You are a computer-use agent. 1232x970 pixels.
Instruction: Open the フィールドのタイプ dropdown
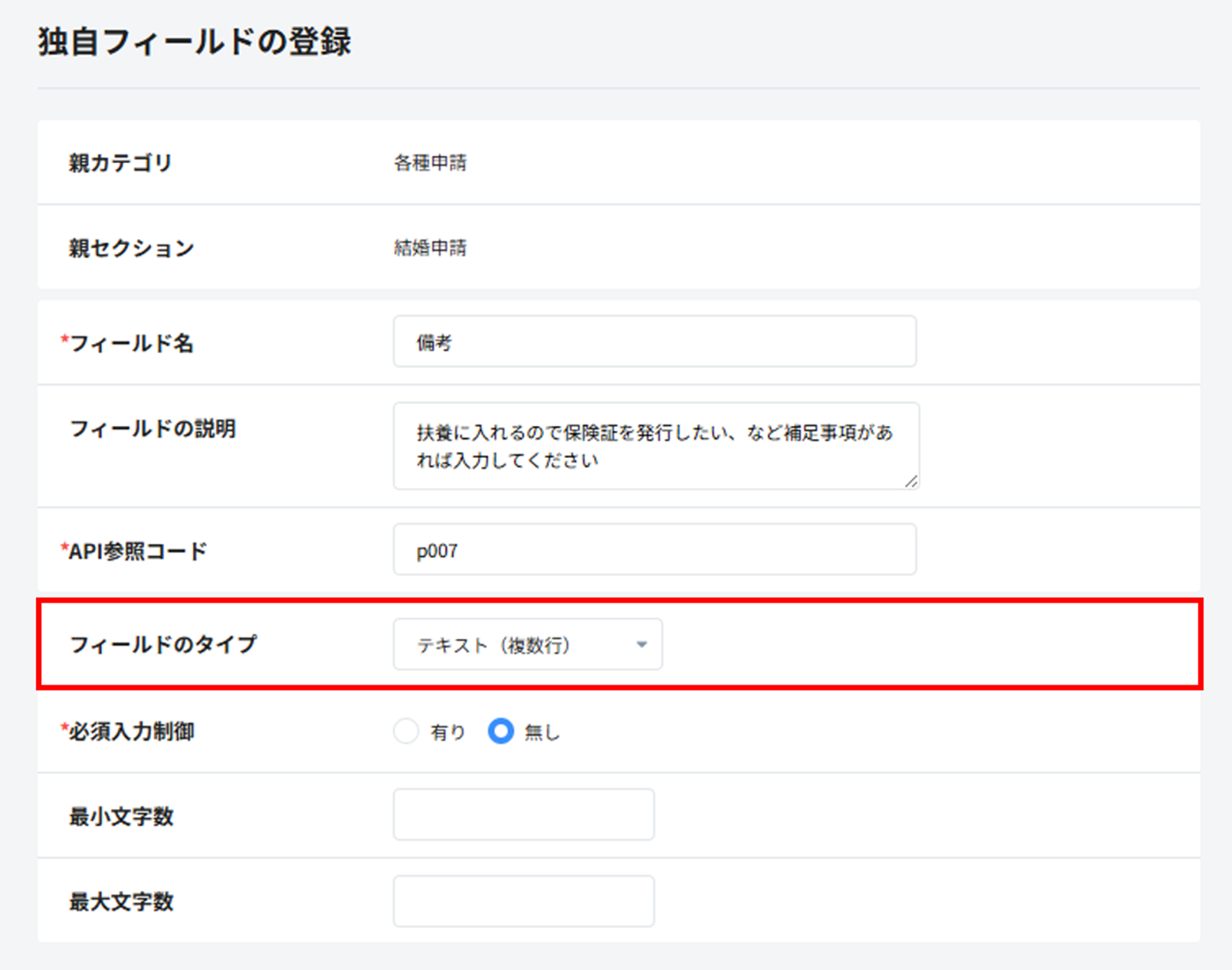(x=527, y=645)
